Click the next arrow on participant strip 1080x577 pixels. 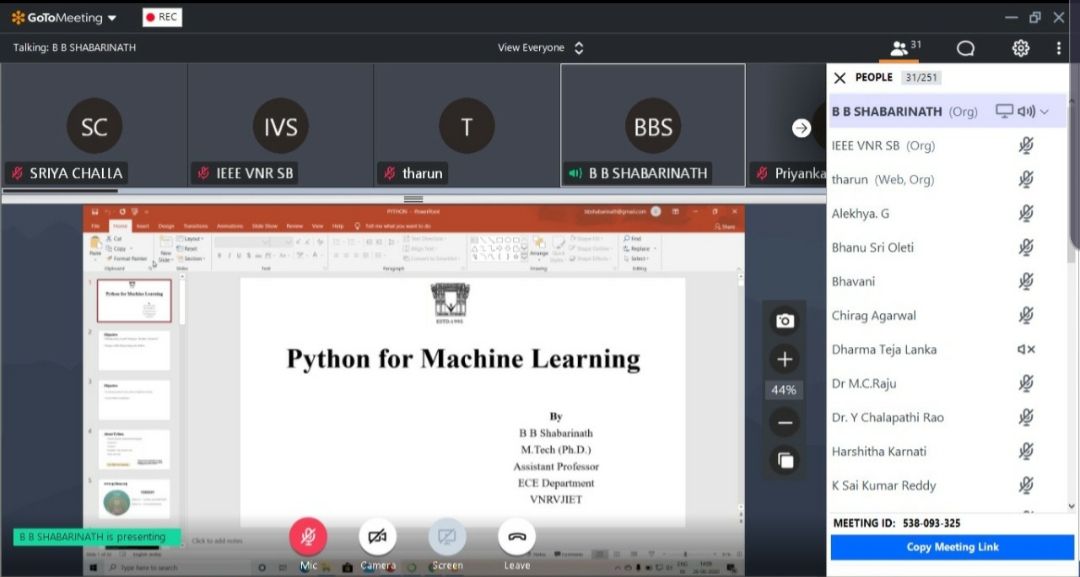(x=801, y=128)
